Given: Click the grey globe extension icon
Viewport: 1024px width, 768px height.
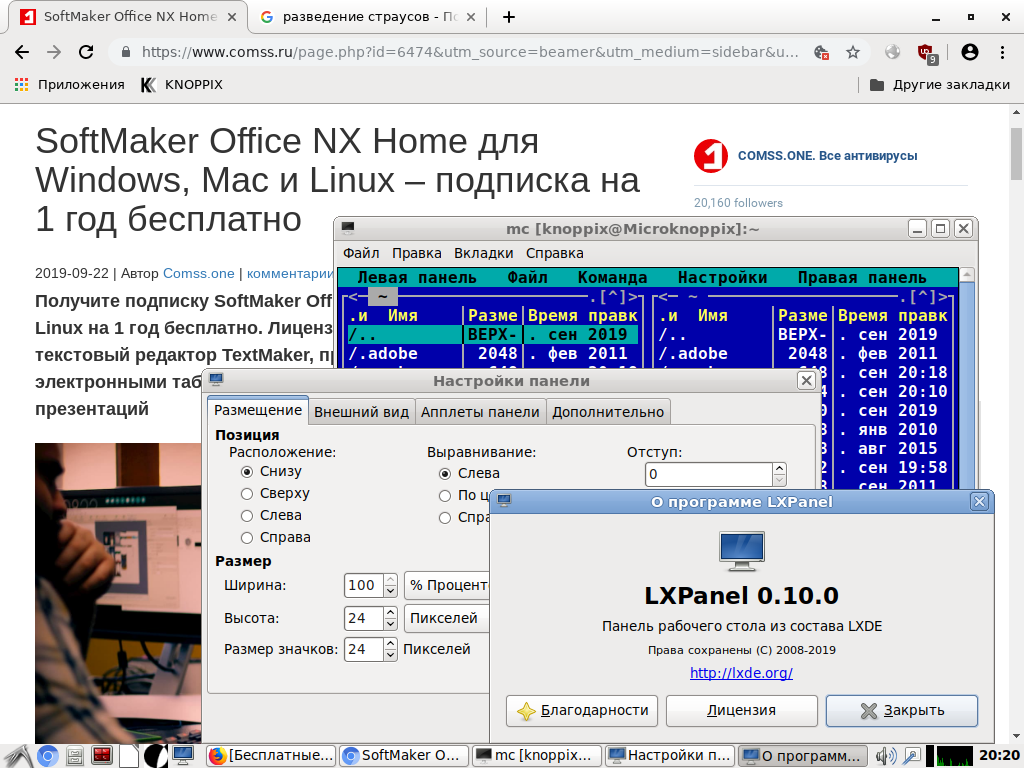Looking at the screenshot, I should coord(892,52).
